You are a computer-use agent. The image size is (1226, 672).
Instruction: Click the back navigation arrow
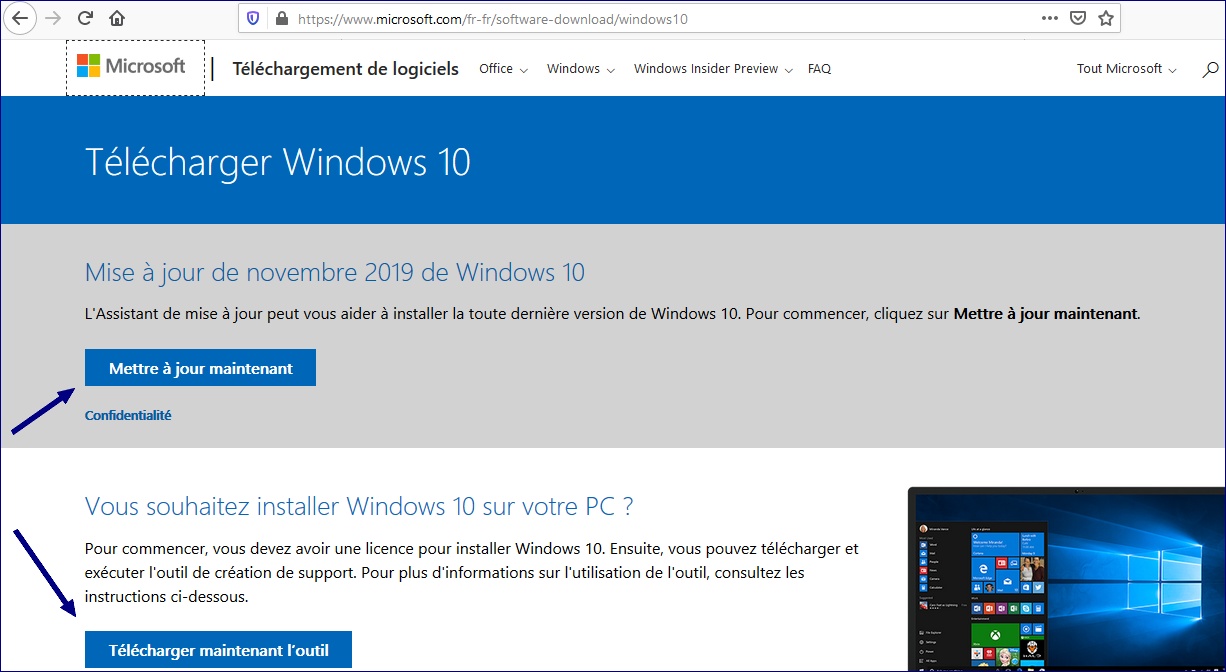coord(20,17)
